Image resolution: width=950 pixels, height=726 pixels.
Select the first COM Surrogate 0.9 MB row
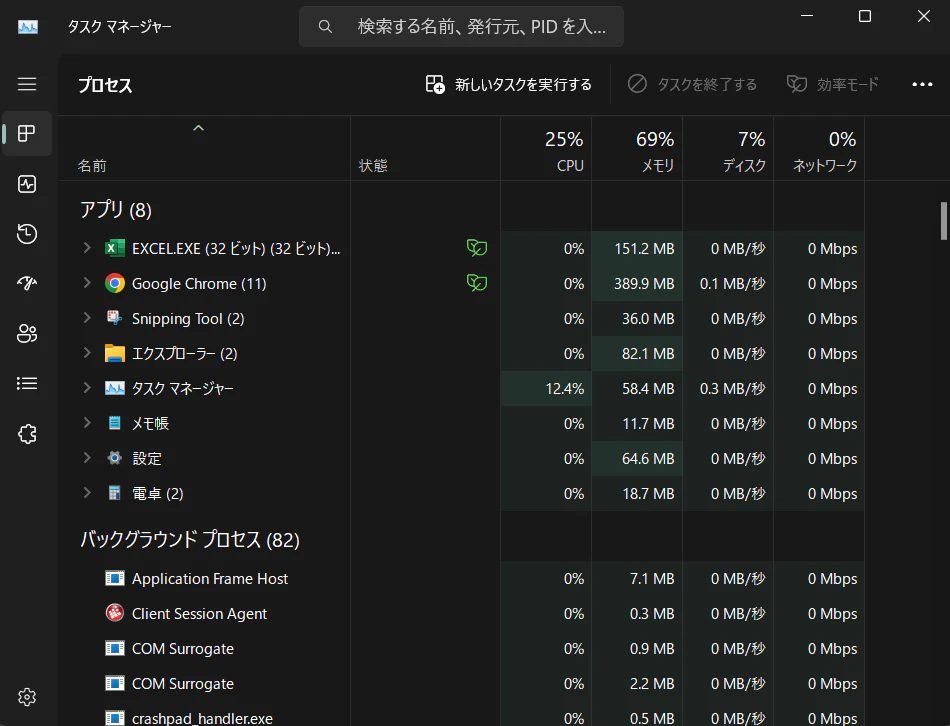(462, 648)
